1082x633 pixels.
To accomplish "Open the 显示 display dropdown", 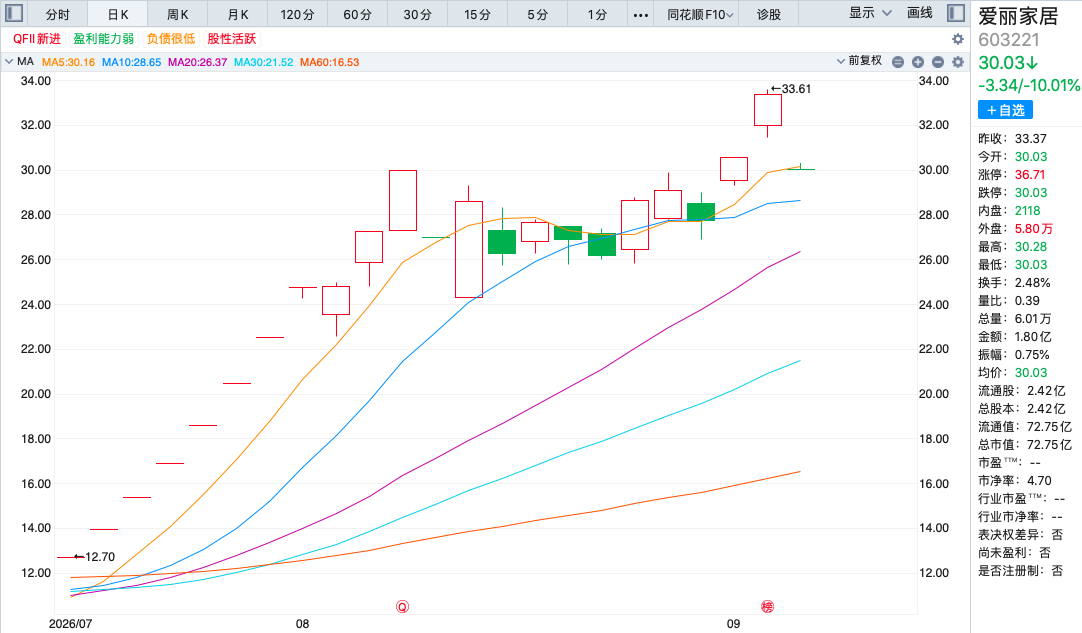I will point(870,13).
